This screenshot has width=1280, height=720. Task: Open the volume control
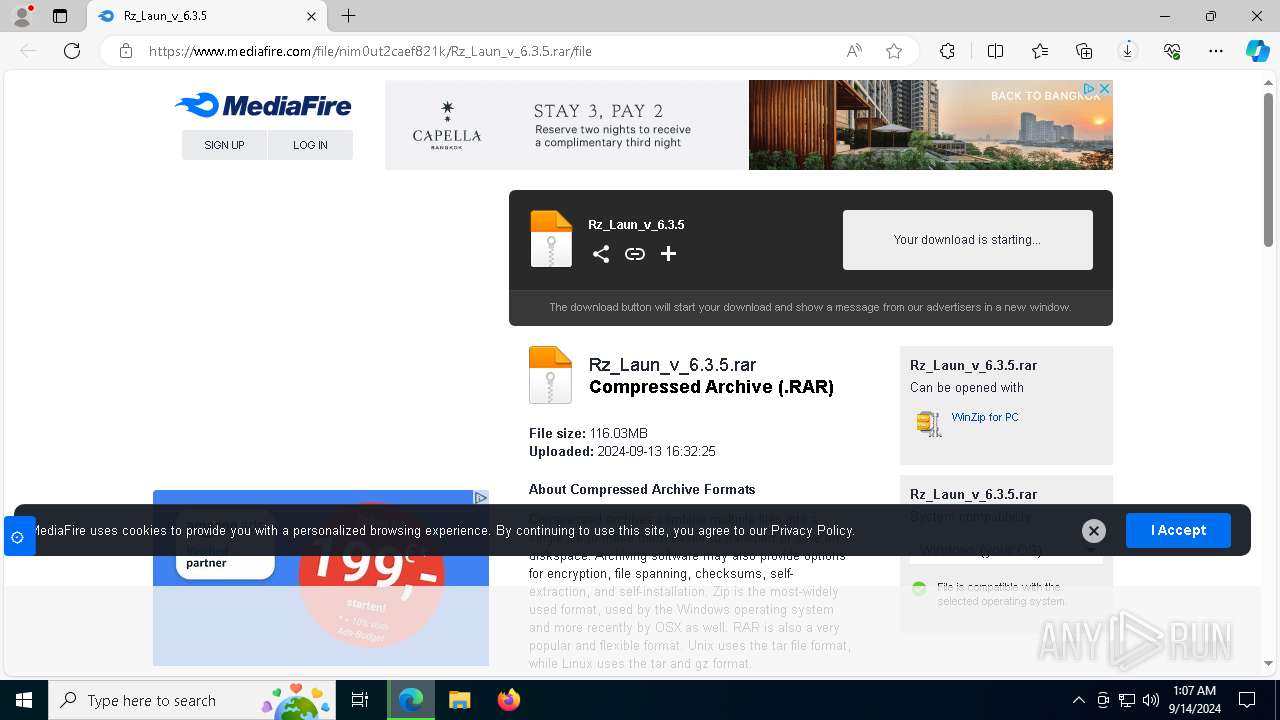pyautogui.click(x=1151, y=700)
